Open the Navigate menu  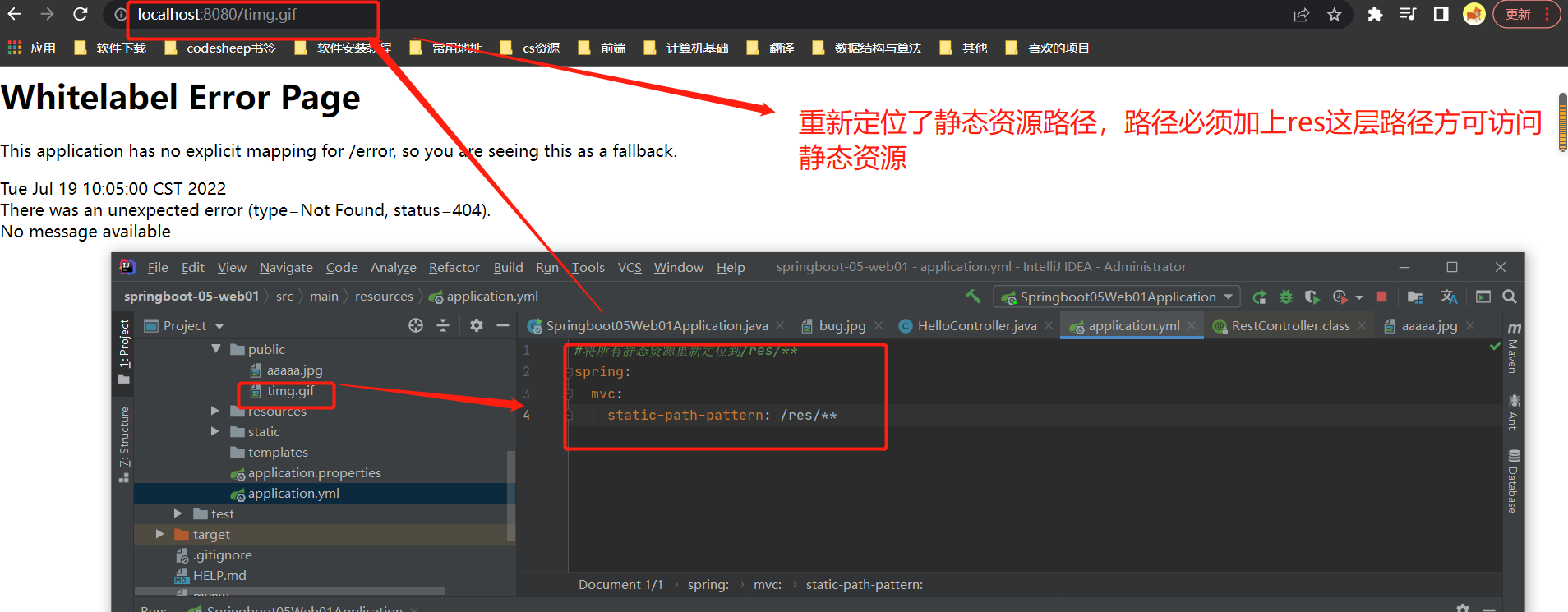(286, 268)
